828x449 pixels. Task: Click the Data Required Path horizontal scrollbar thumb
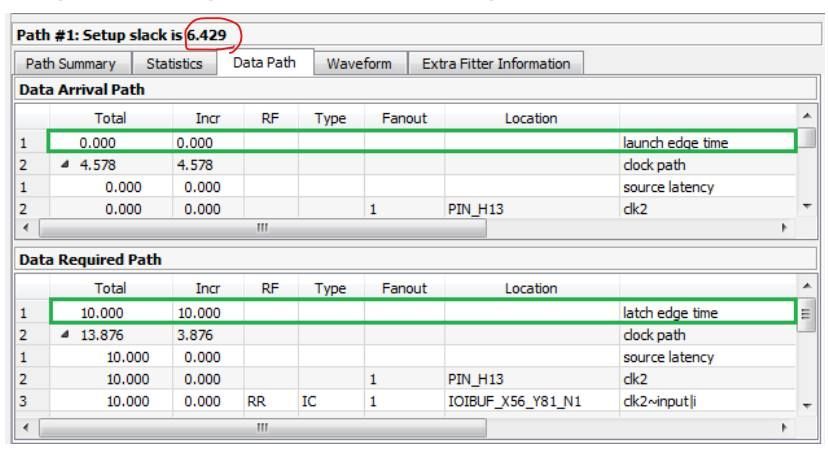[262, 427]
